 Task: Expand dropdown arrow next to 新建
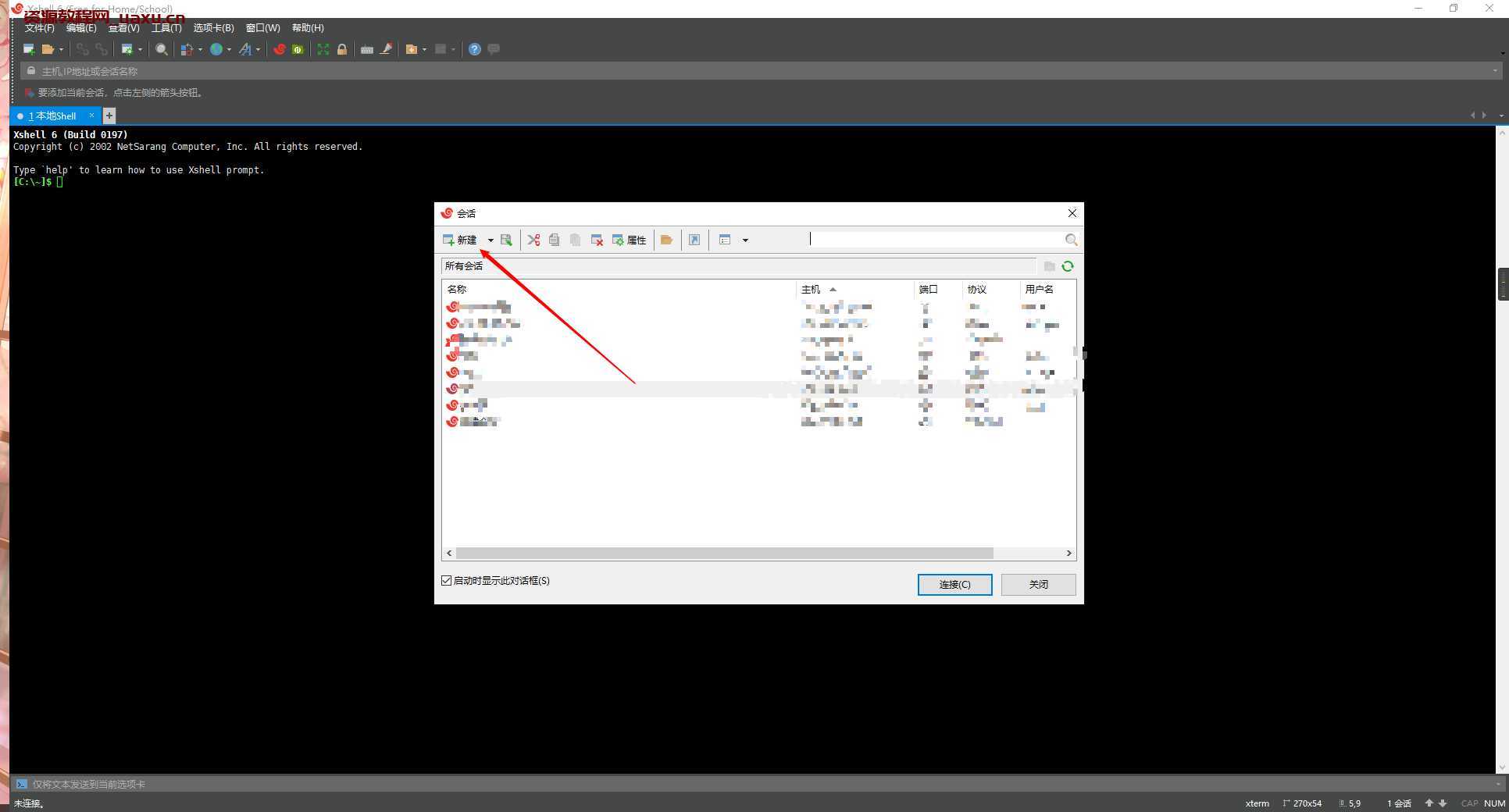(x=491, y=240)
